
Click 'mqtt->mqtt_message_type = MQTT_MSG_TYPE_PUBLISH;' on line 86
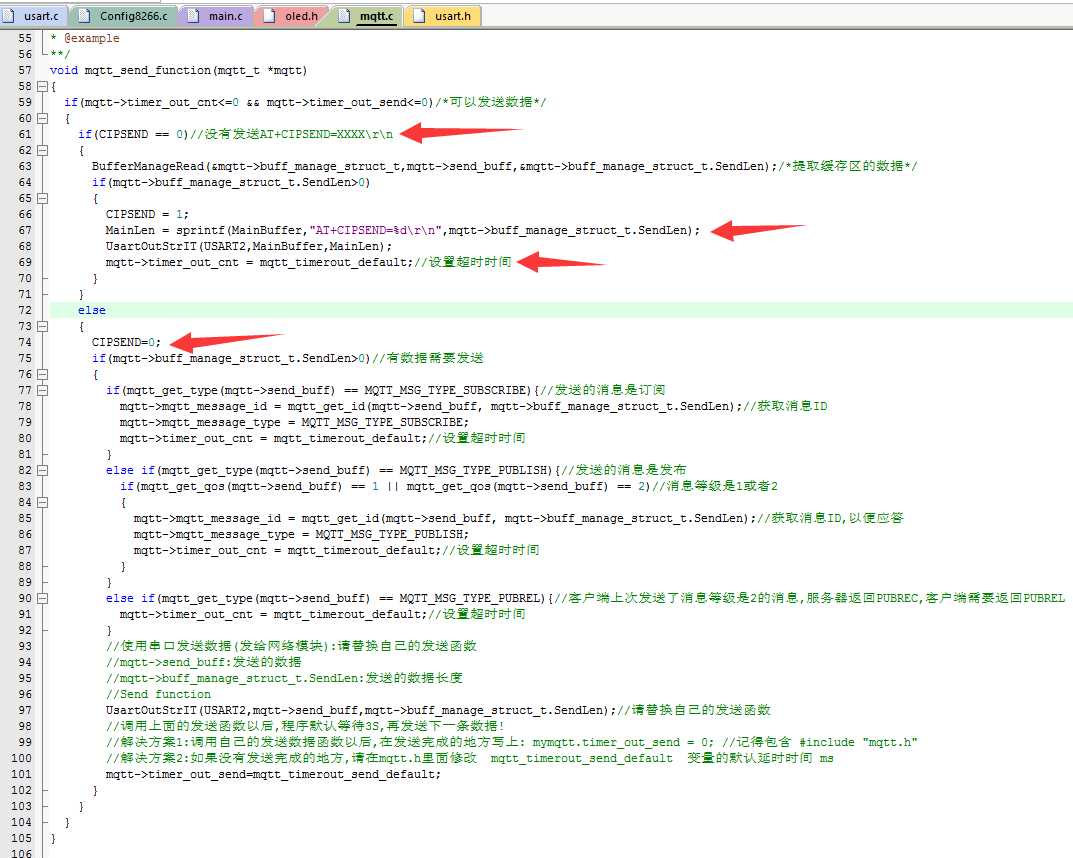[301, 534]
